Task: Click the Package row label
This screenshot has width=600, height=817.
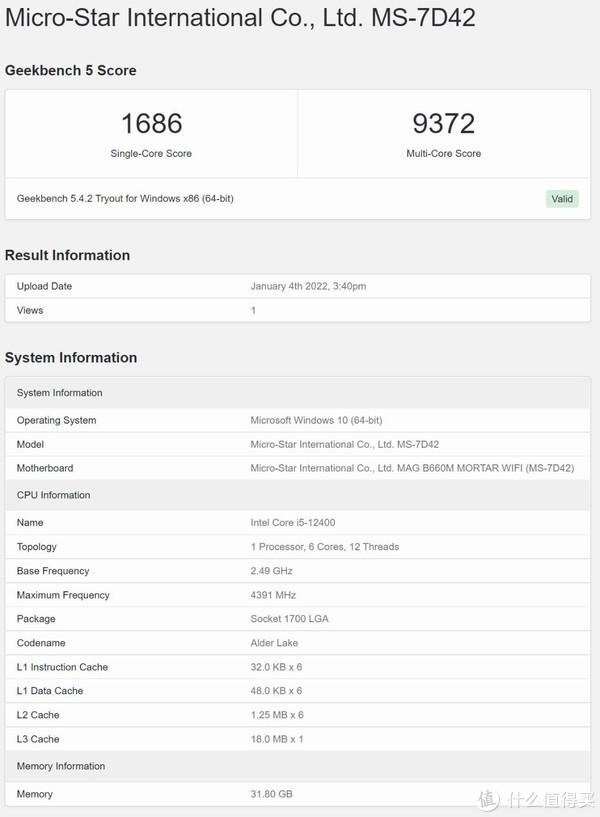Action: click(36, 618)
